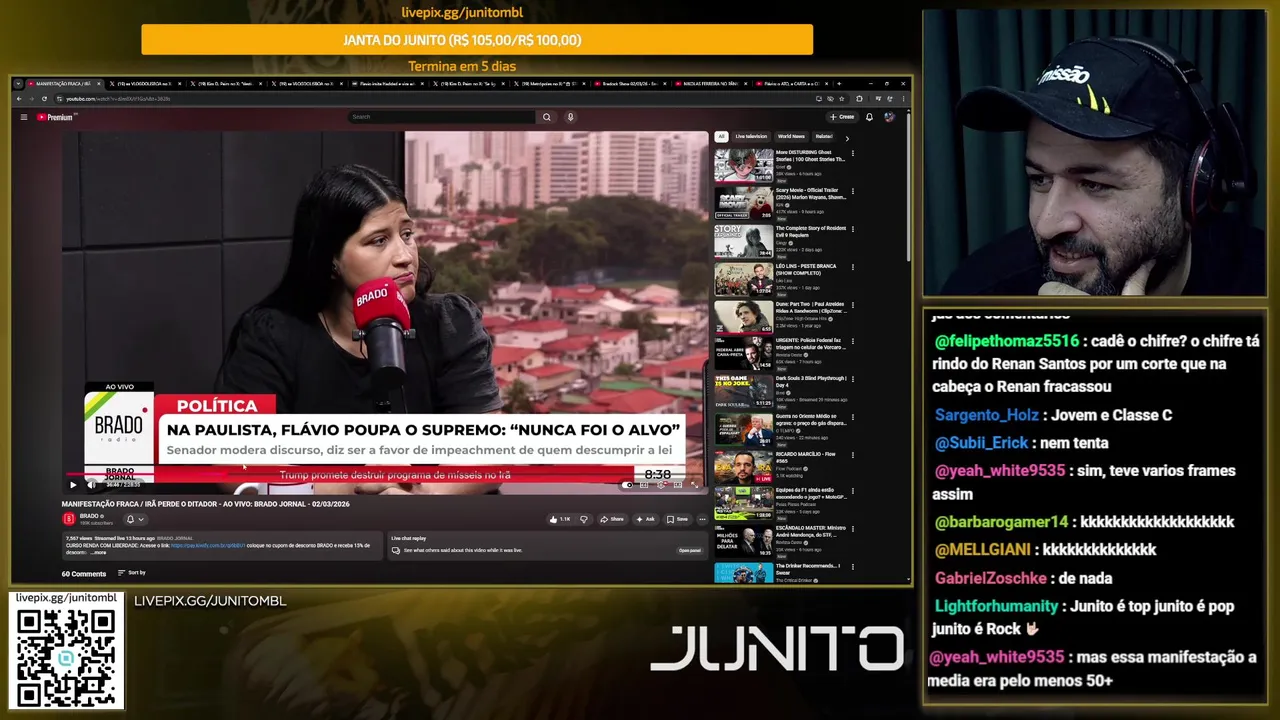This screenshot has height=720, width=1280.
Task: Focus the YouTube search field
Action: (x=441, y=117)
